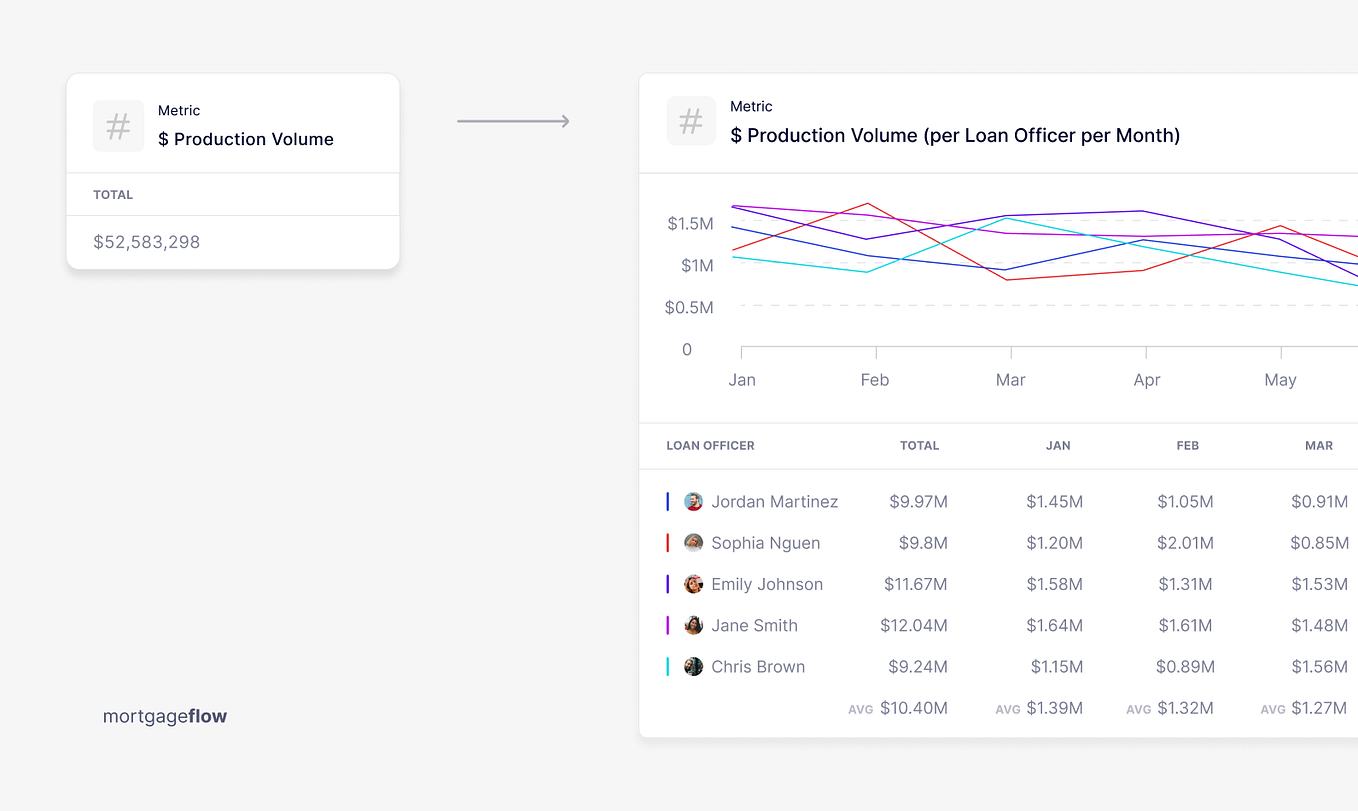Switch to the FEB column heading
The height and width of the screenshot is (811, 1358).
coord(1187,446)
